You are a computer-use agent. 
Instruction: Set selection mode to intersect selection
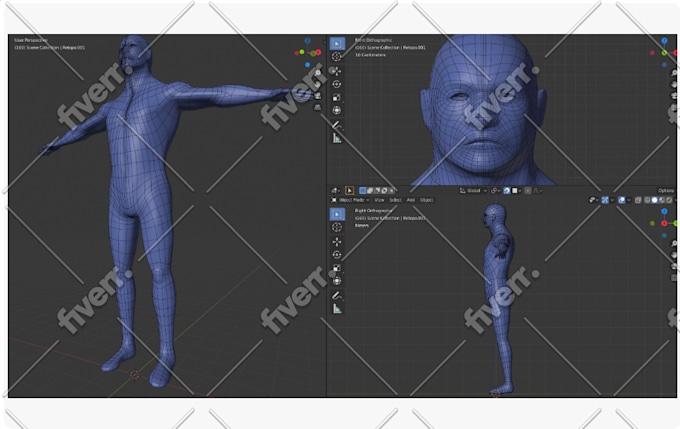tap(391, 190)
